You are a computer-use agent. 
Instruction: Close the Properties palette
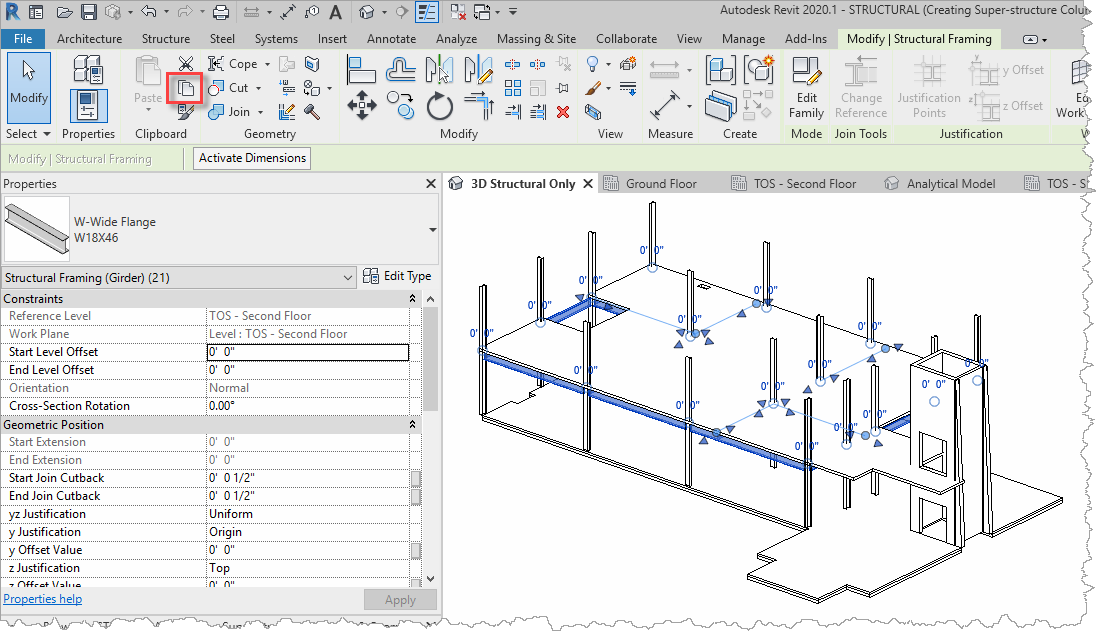coord(431,184)
